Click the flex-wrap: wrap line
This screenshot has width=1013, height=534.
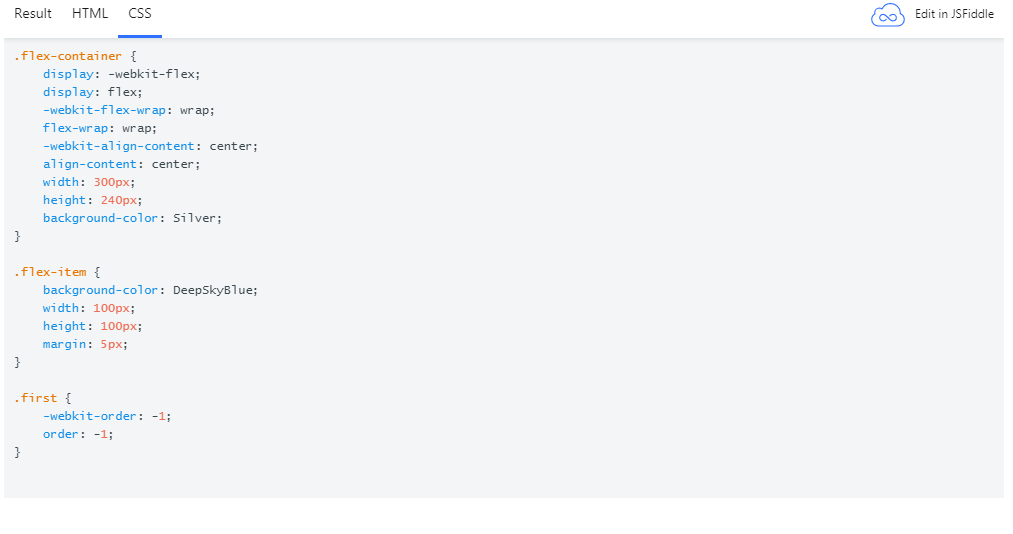(99, 128)
